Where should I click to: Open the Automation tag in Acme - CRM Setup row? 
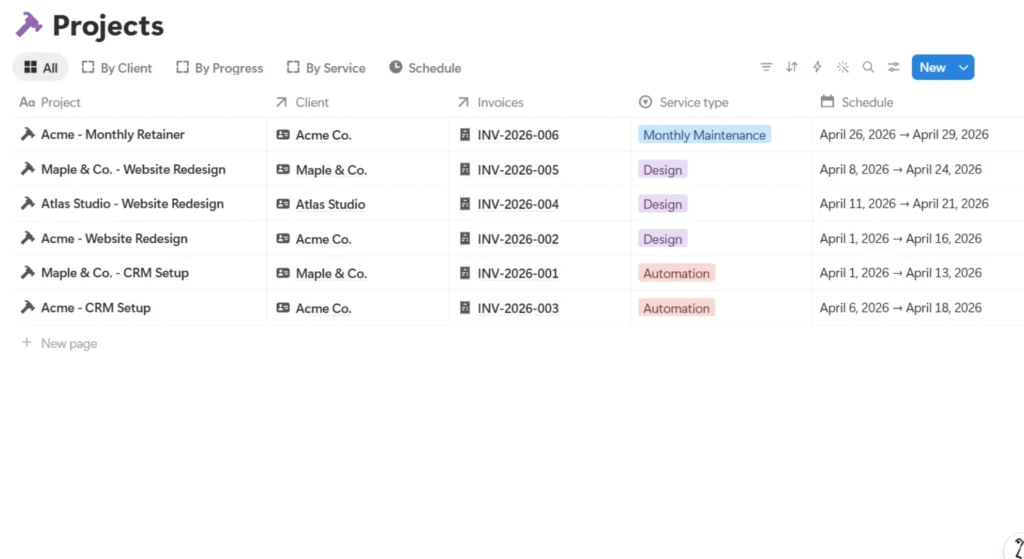pos(677,308)
